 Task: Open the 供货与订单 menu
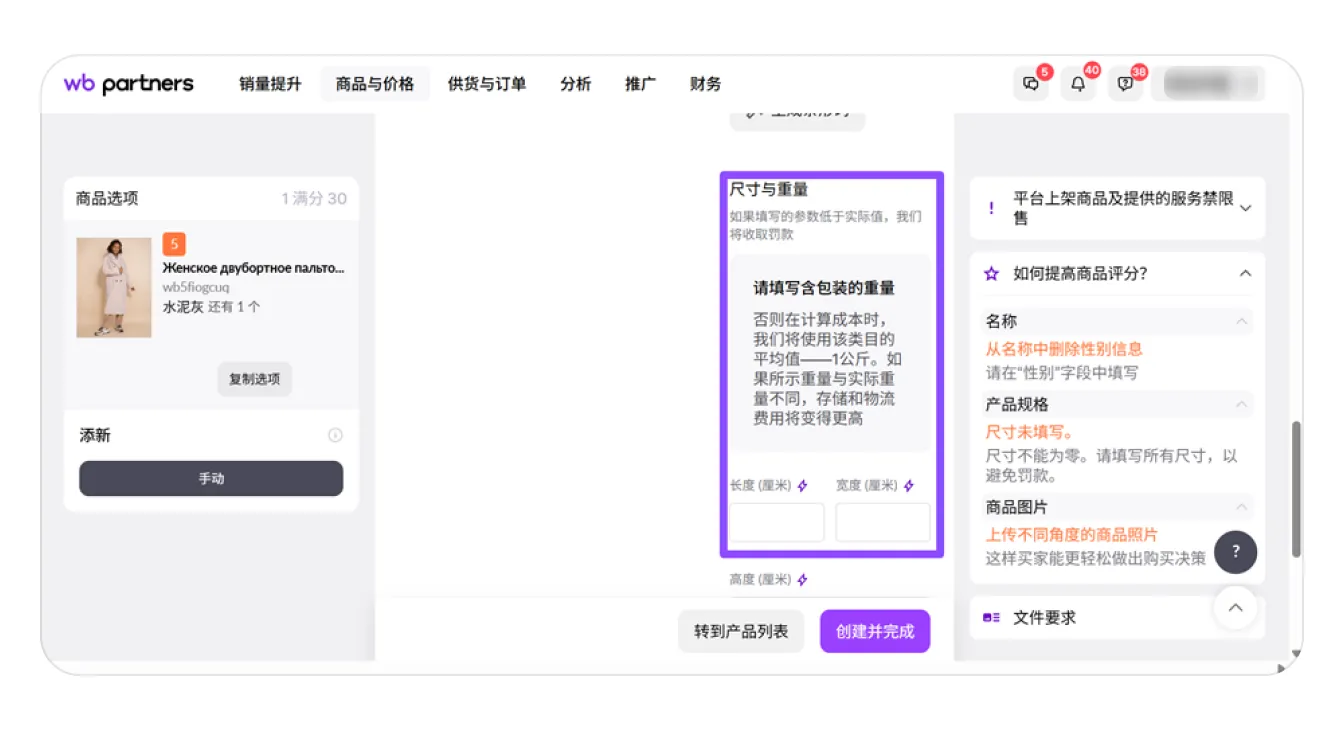[x=487, y=84]
